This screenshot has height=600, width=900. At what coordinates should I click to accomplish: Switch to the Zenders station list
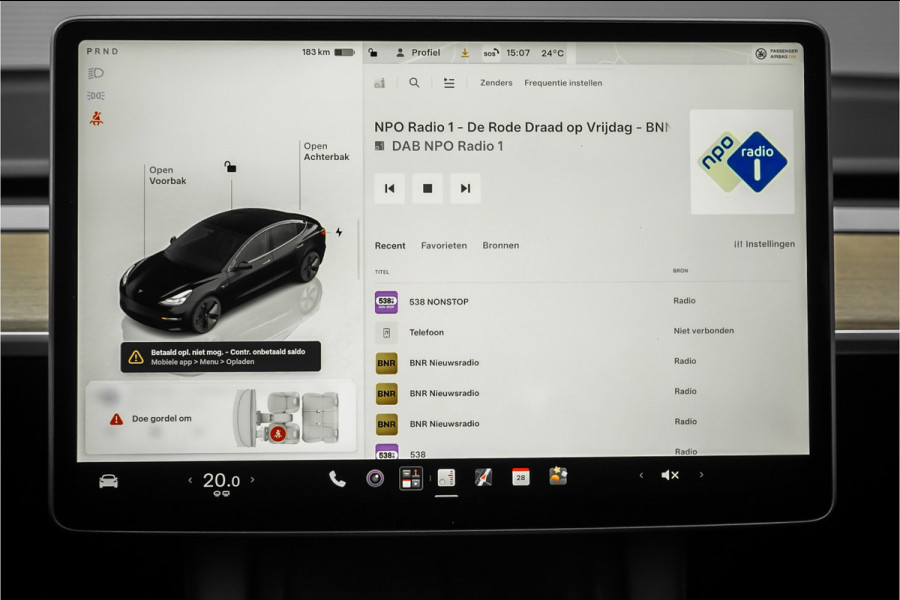click(496, 83)
